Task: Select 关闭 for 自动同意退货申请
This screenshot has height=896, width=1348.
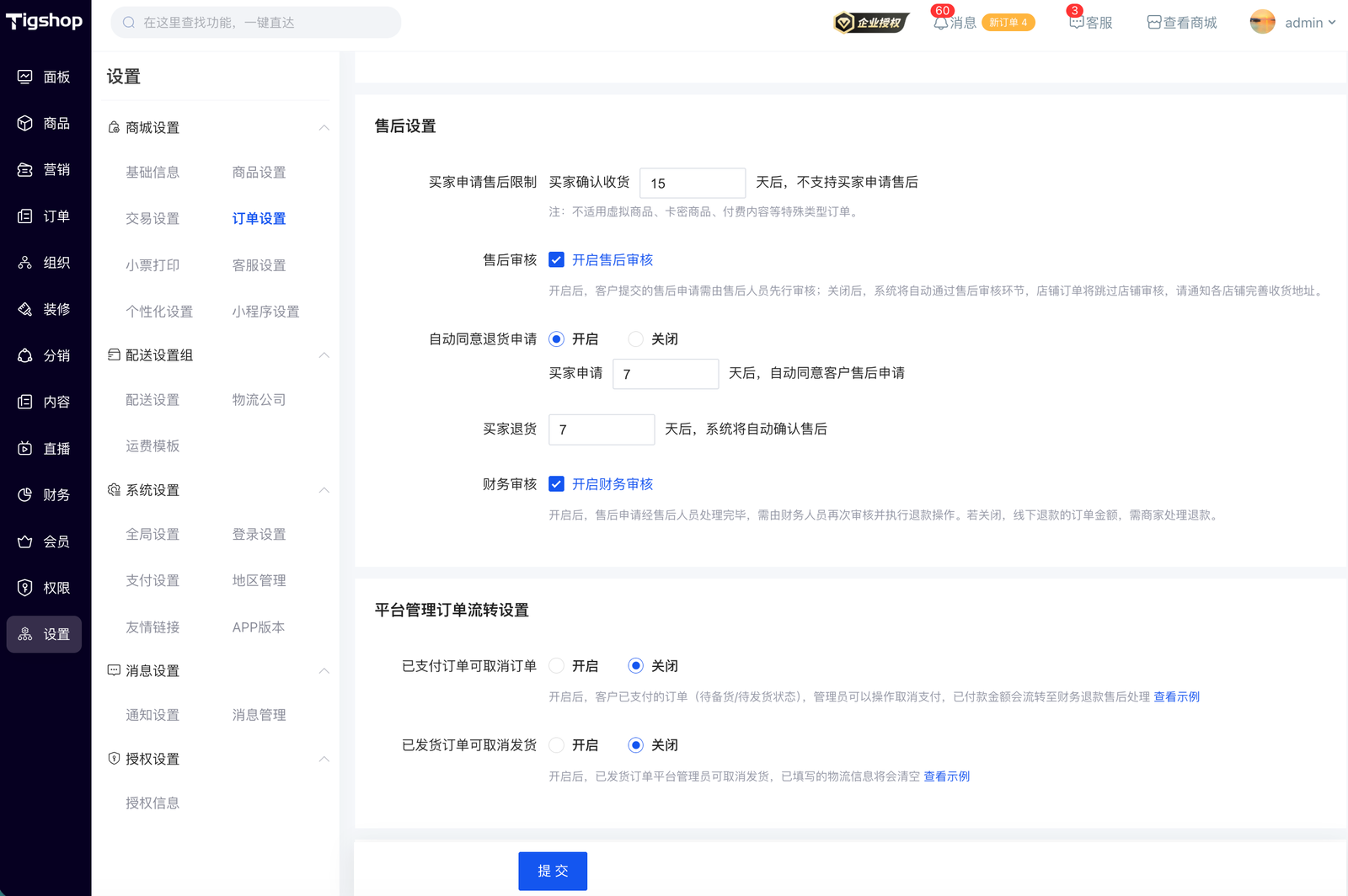Action: [x=636, y=339]
